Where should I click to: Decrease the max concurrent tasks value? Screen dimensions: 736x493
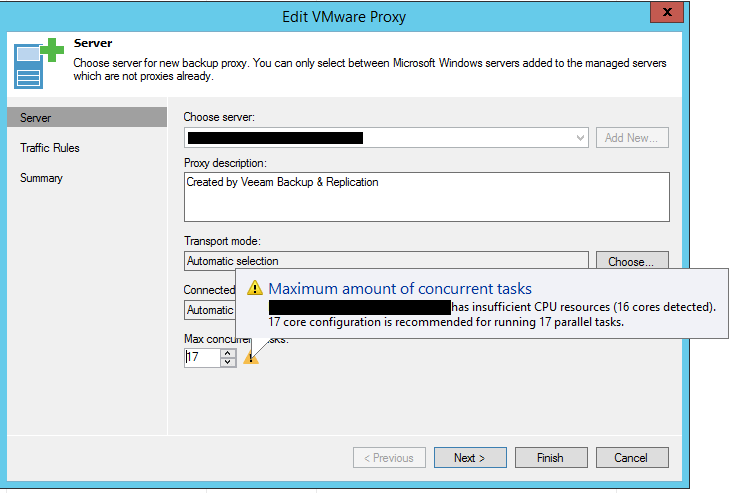pos(228,362)
